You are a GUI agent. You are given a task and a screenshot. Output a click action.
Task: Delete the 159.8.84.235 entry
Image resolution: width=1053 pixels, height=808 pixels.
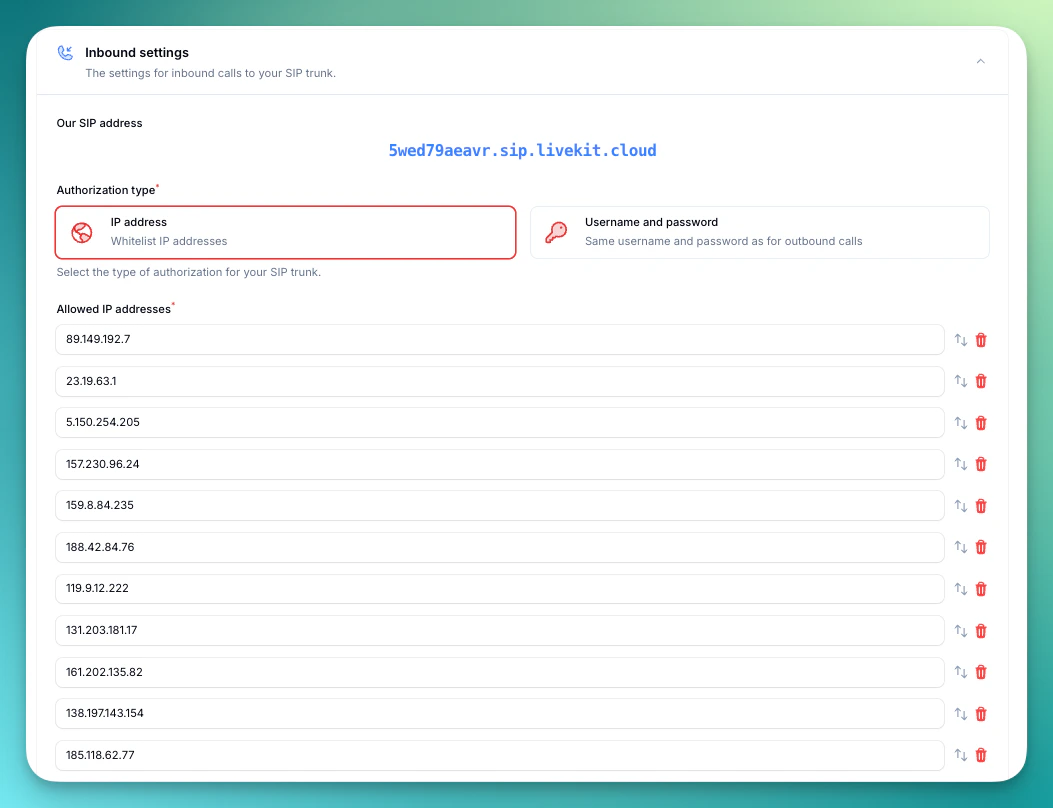pos(981,506)
